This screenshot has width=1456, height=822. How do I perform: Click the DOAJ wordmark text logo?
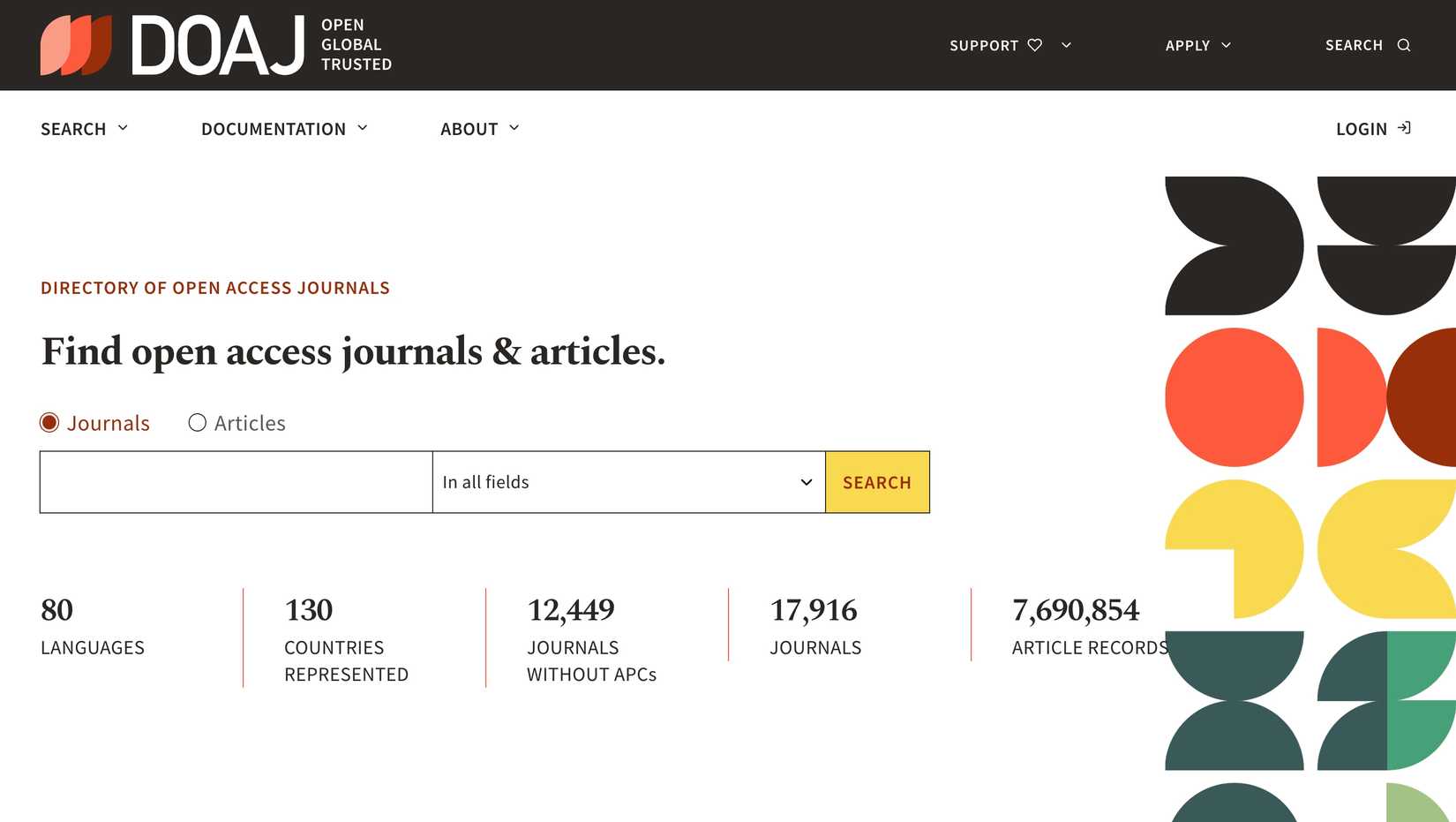tap(218, 45)
